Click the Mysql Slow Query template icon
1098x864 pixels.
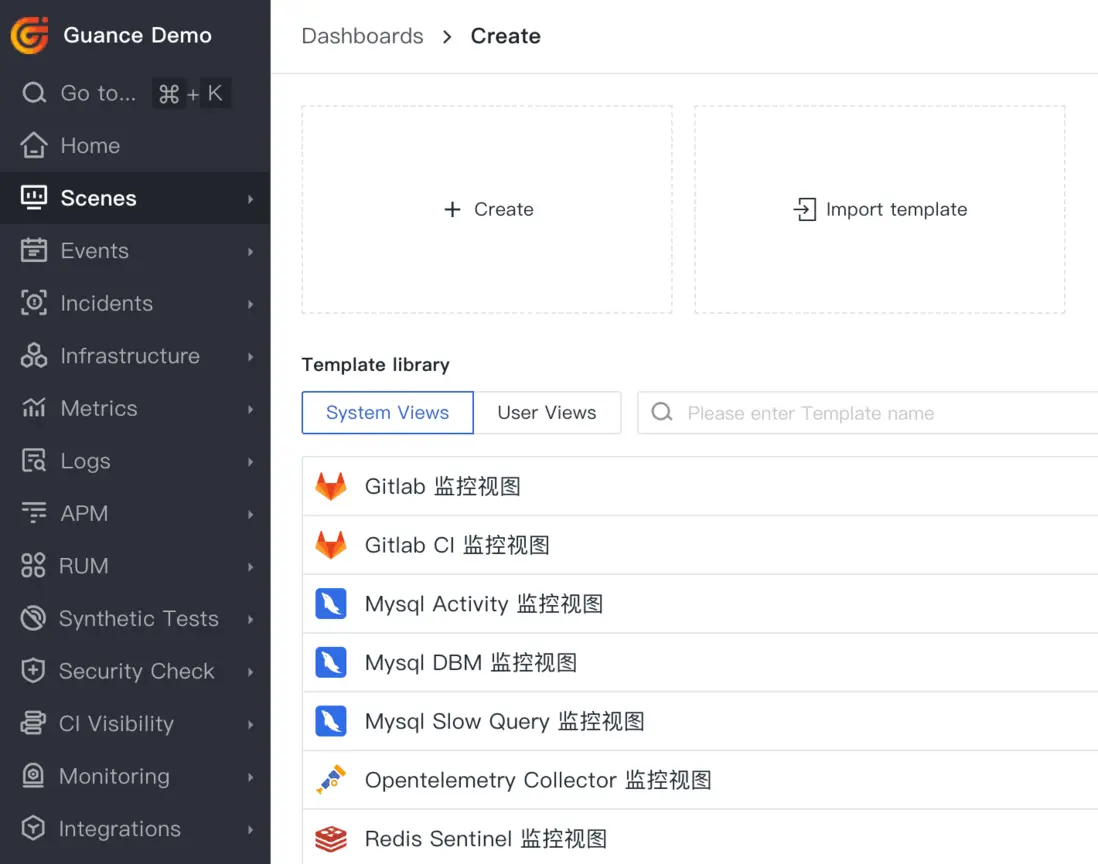(331, 721)
